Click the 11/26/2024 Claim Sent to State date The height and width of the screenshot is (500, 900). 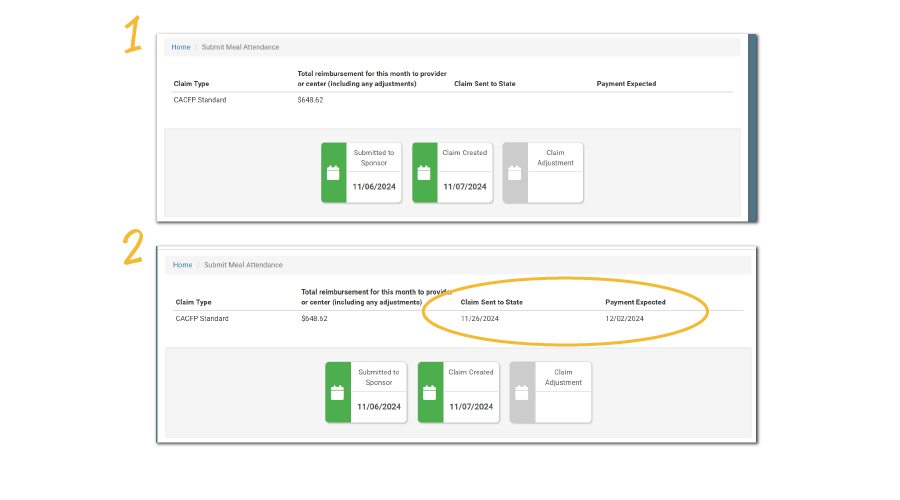pyautogui.click(x=479, y=319)
